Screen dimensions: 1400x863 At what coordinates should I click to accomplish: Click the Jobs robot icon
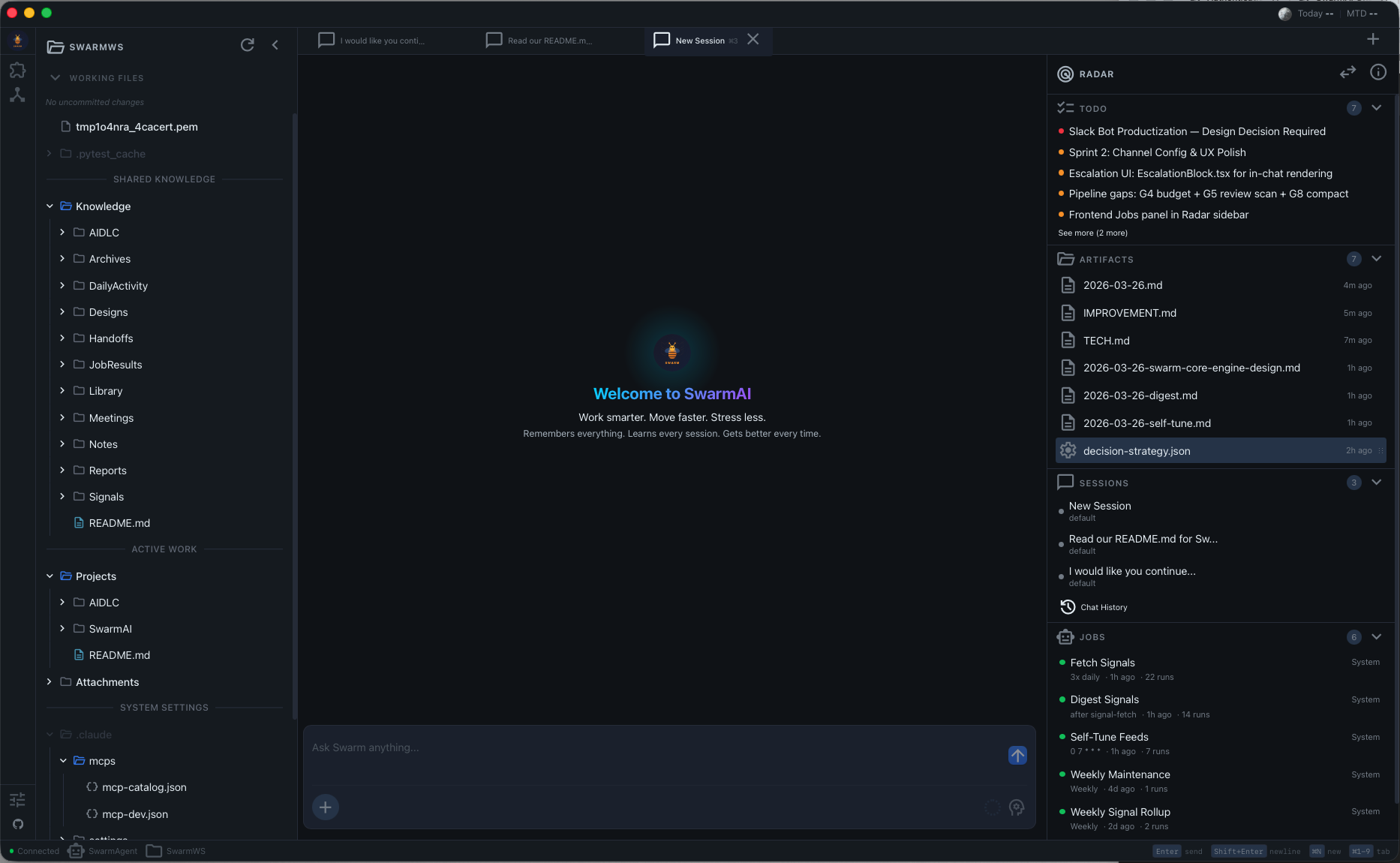(1065, 636)
